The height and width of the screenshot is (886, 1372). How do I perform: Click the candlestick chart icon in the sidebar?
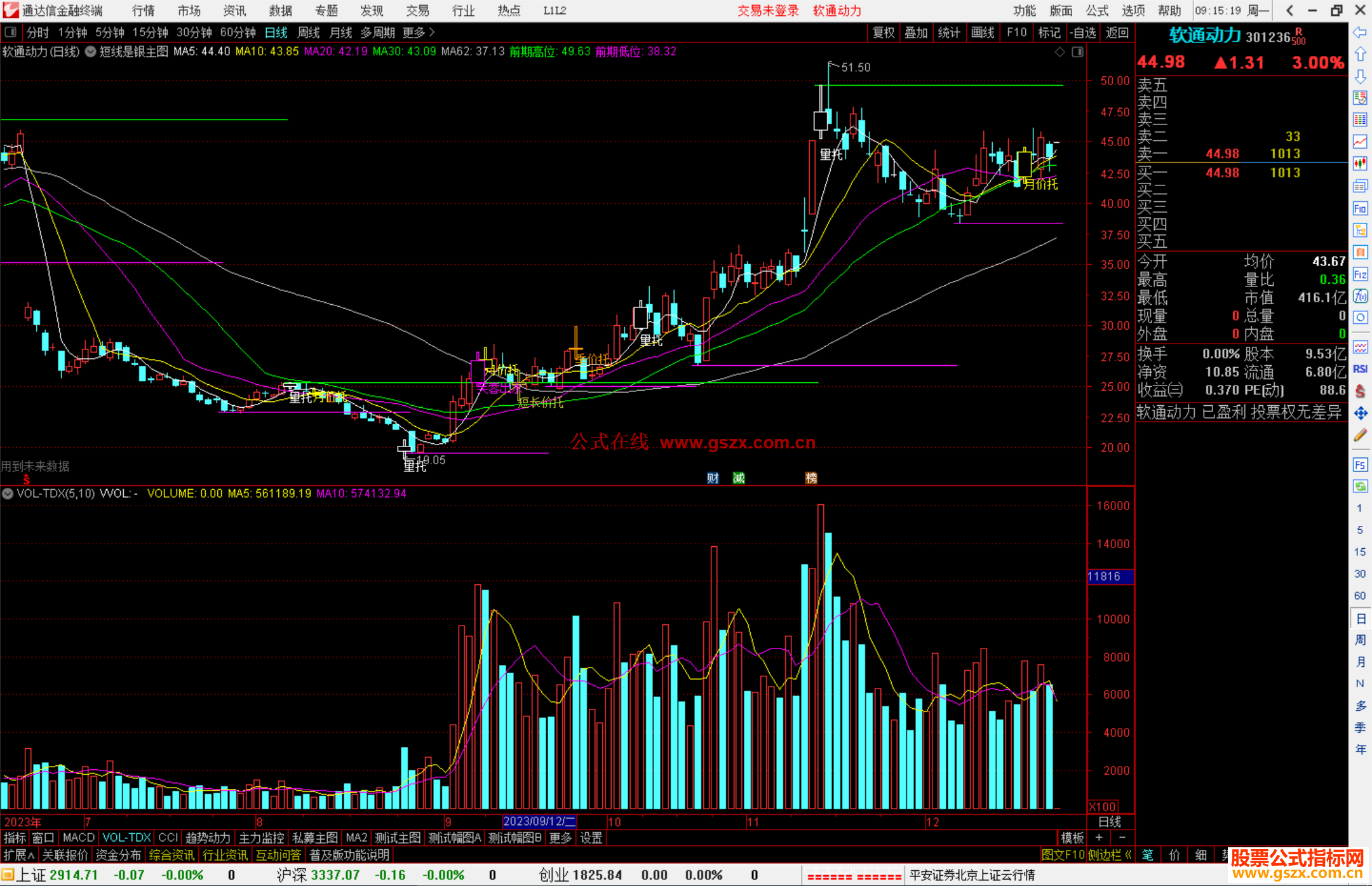1360,163
